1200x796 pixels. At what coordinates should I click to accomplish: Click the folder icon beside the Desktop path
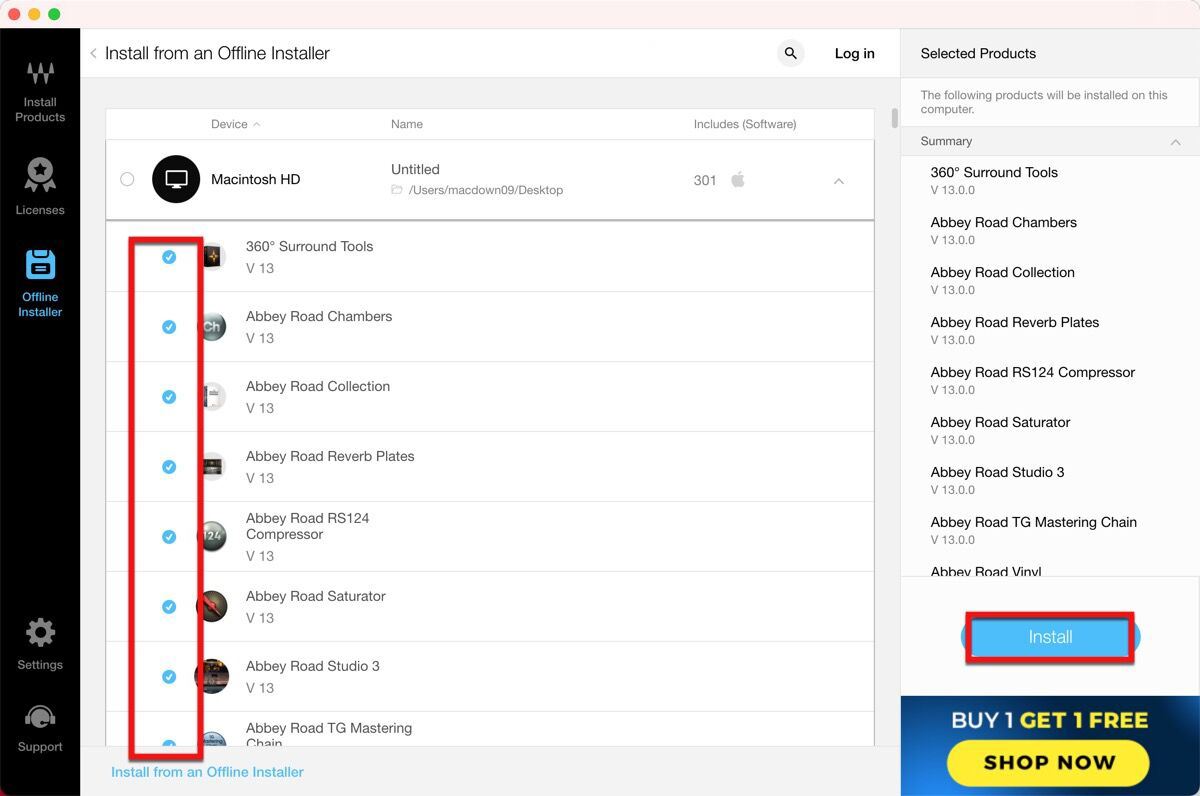click(397, 190)
